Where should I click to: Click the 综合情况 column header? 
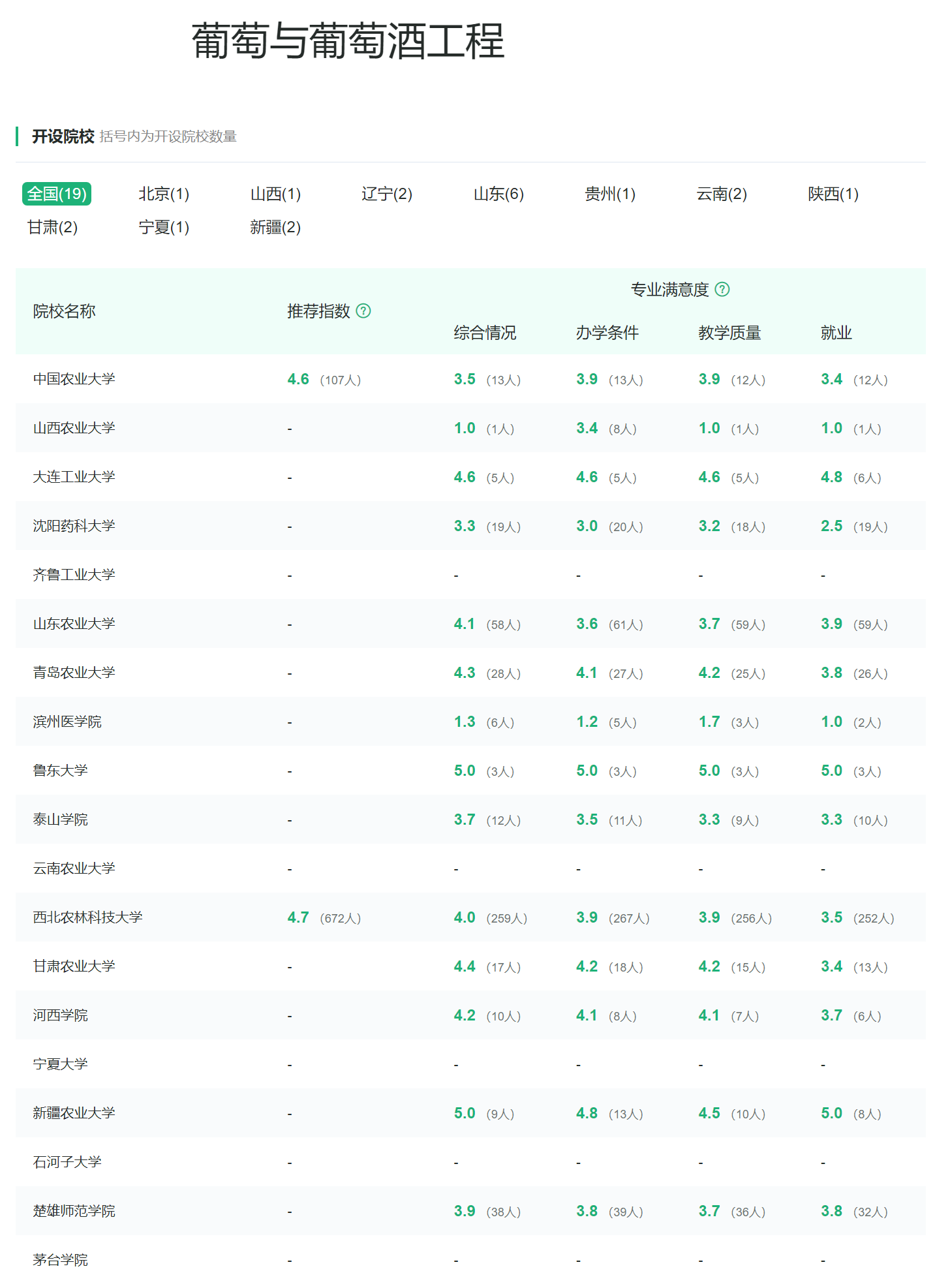tap(485, 333)
